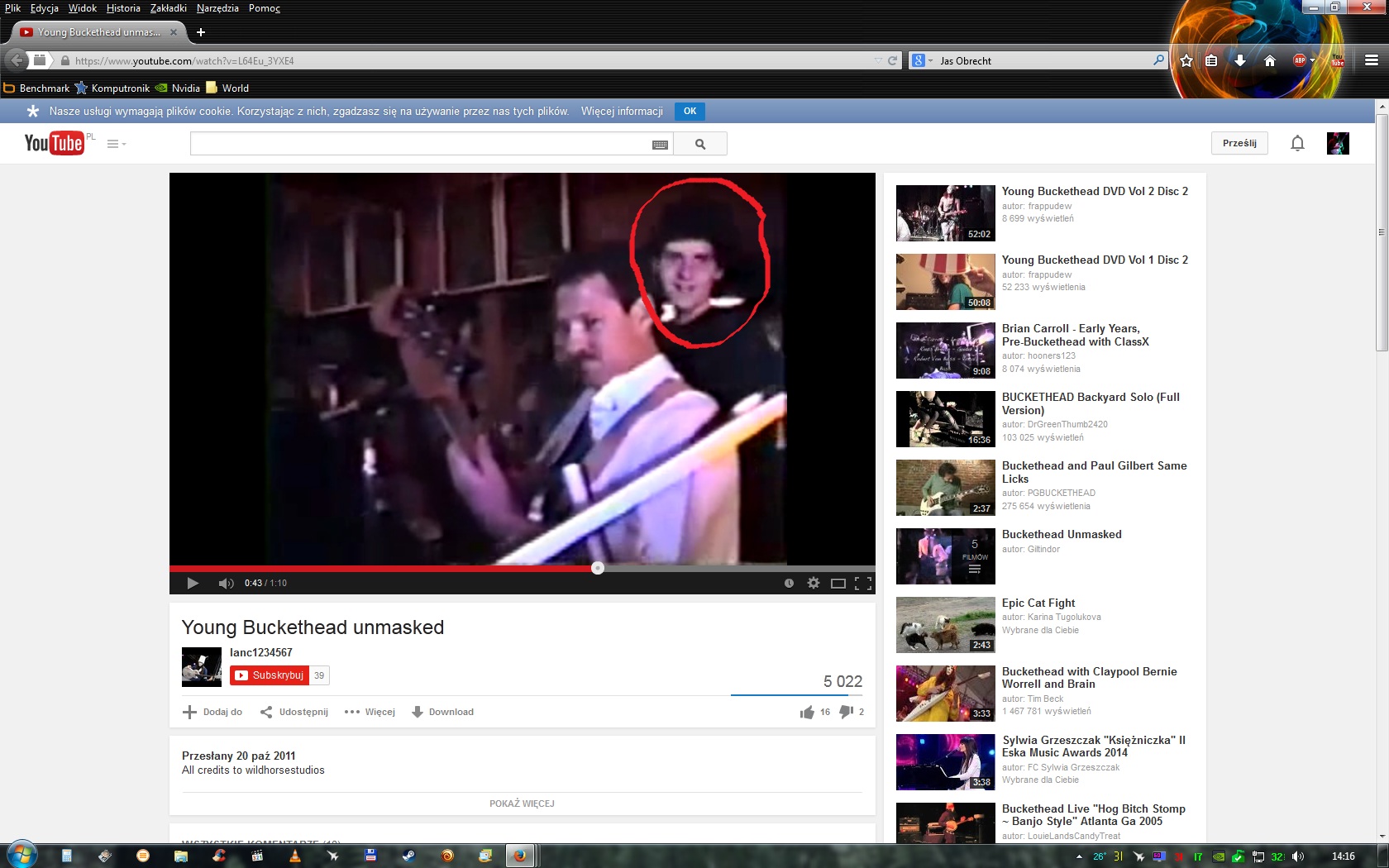Screen dimensions: 1389x868
Task: Focus the YouTube search field
Action: click(x=422, y=144)
